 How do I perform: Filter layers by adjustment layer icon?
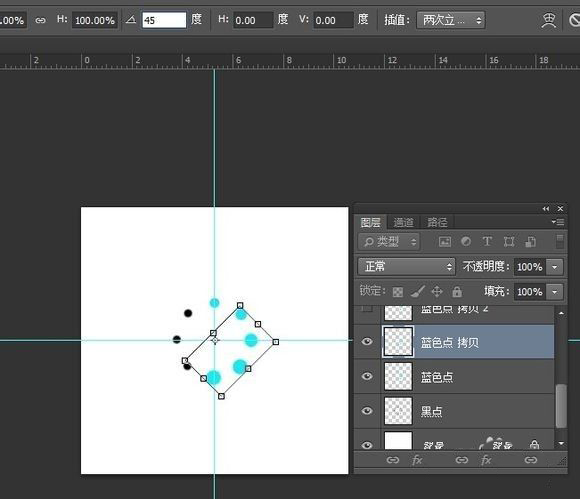(x=466, y=242)
